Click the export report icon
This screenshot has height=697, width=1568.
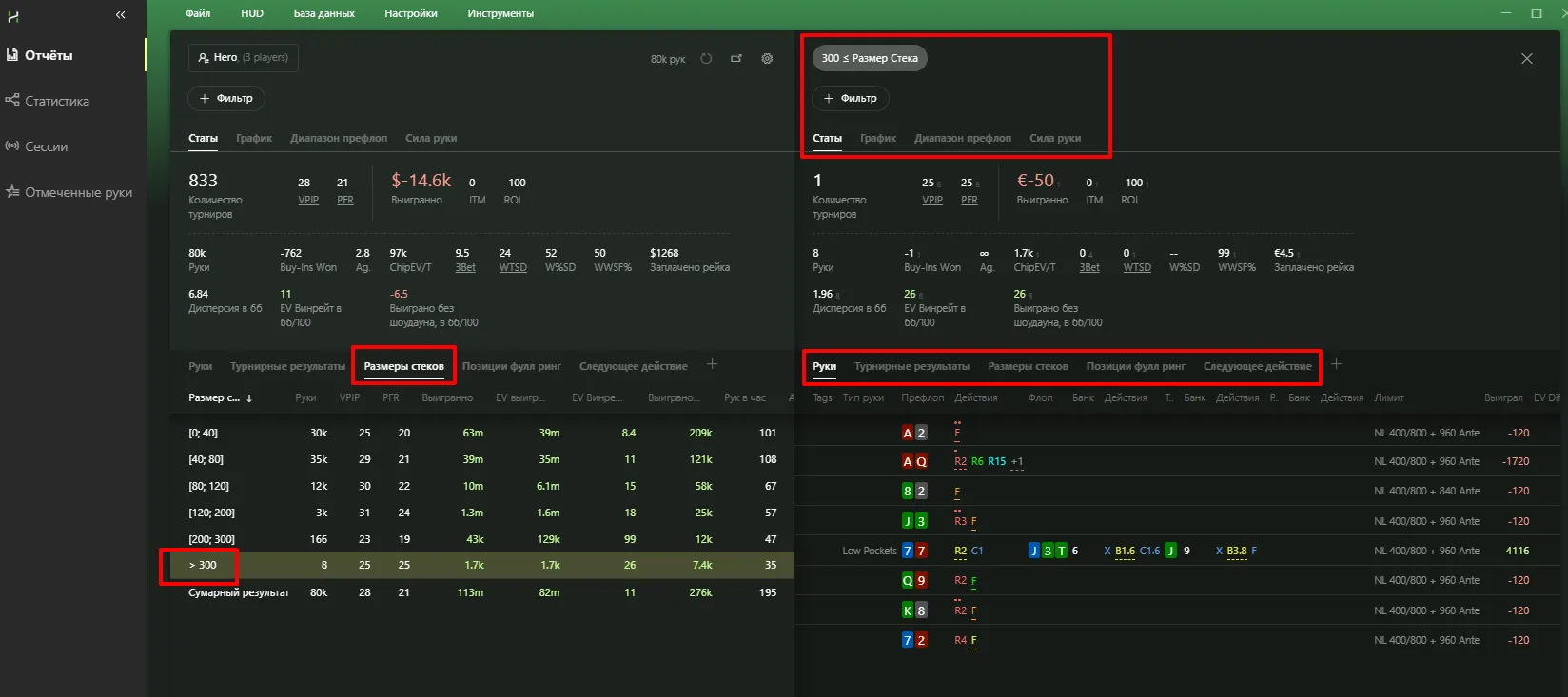tap(736, 59)
